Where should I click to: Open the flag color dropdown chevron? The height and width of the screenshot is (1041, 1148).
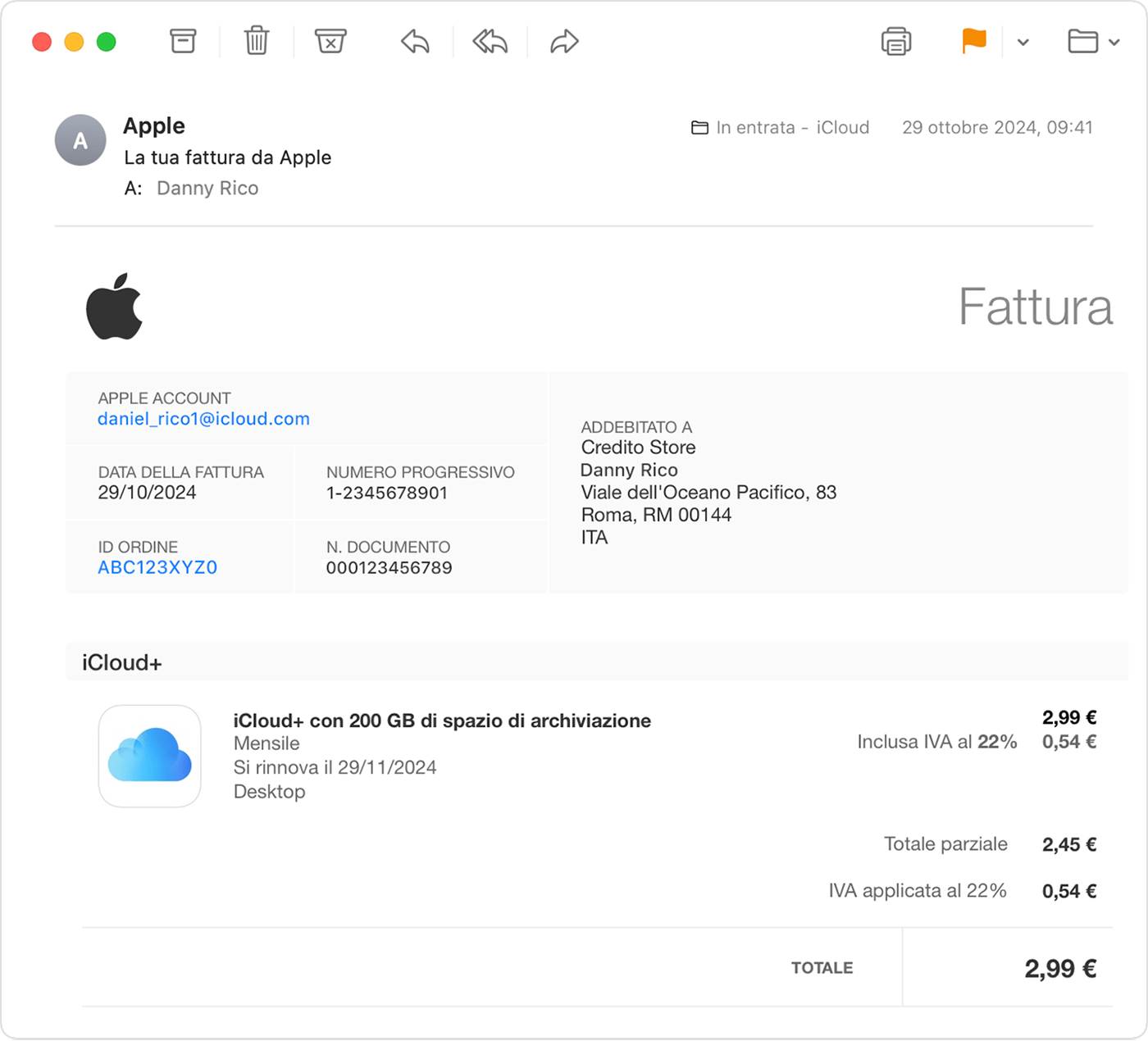click(1022, 41)
